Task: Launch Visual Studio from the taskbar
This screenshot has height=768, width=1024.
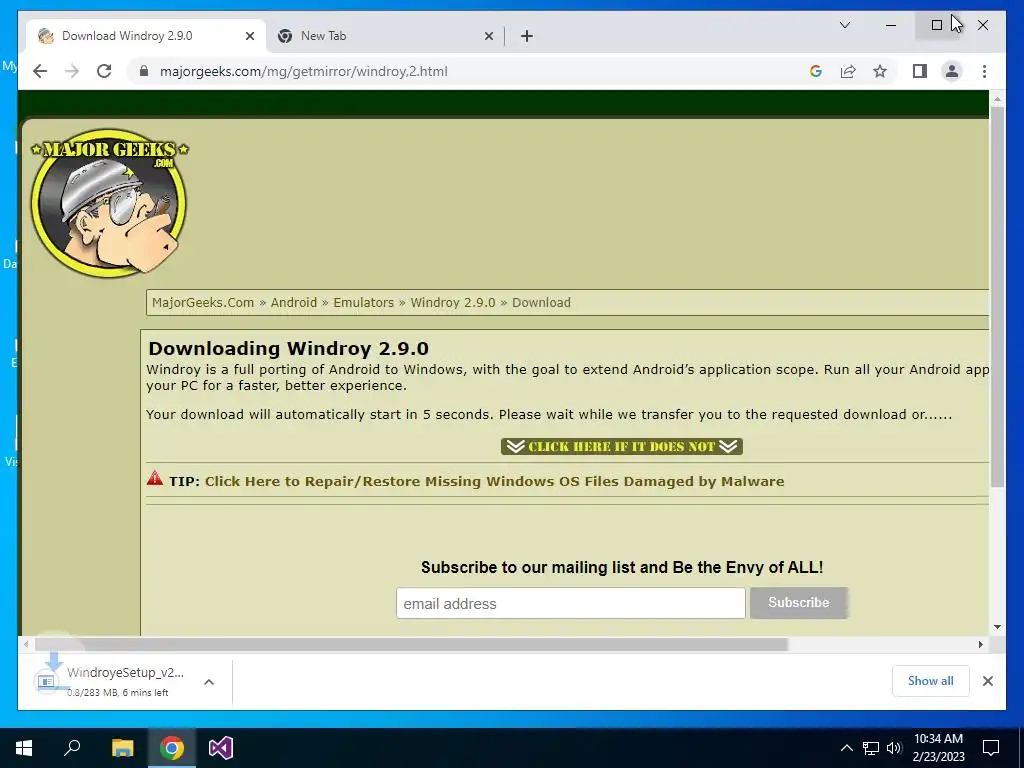Action: pos(221,748)
